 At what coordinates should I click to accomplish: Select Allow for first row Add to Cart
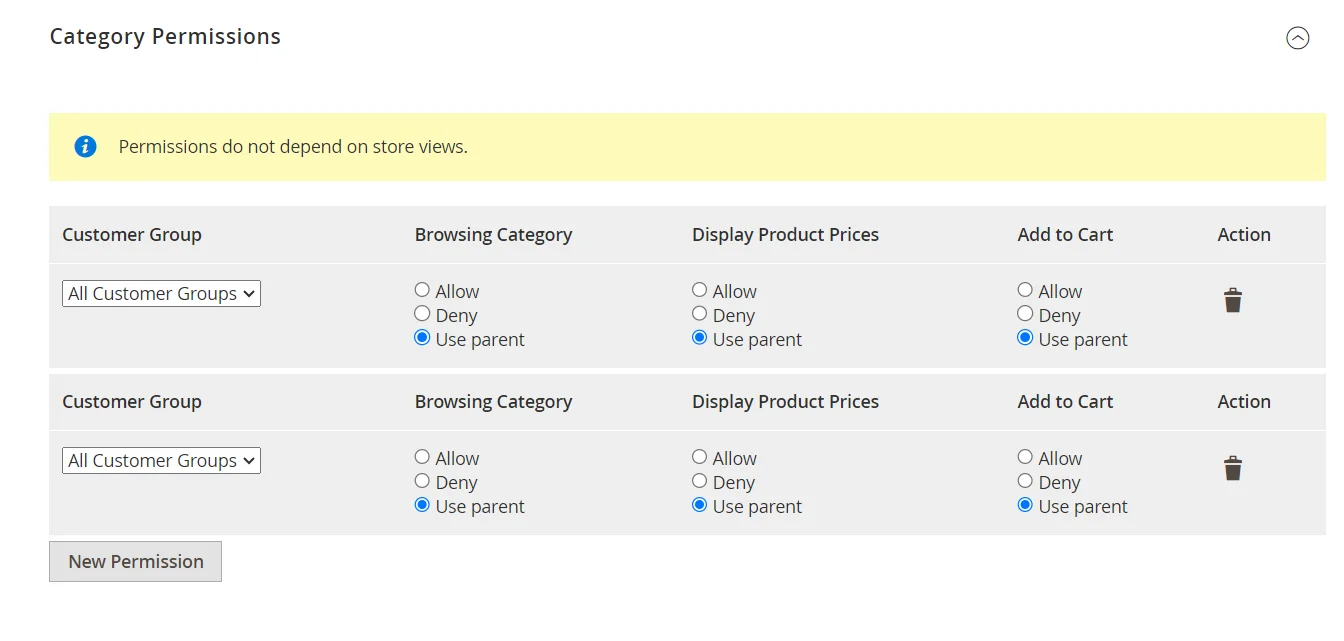tap(1025, 289)
